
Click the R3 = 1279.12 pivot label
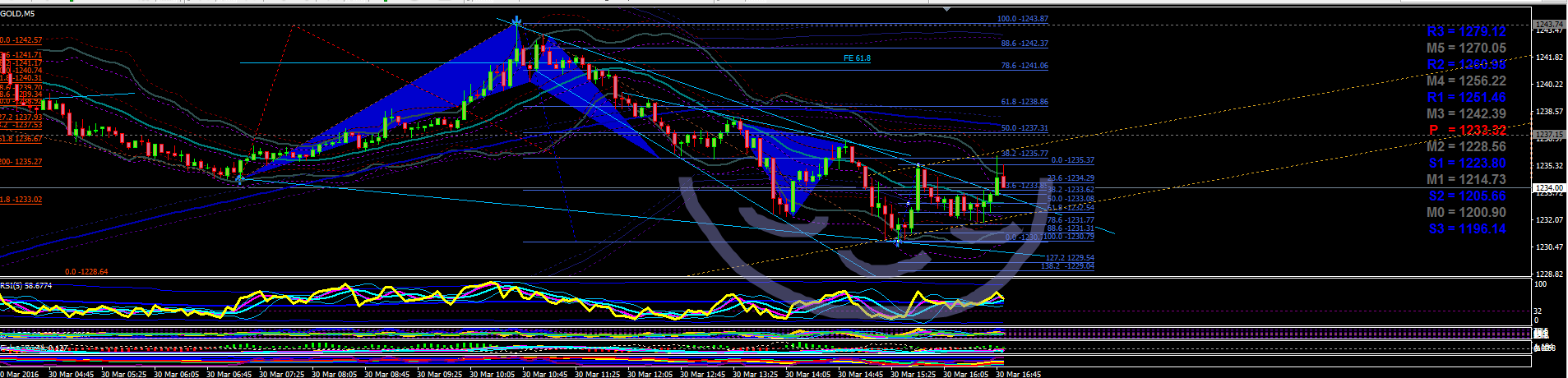[x=1466, y=31]
